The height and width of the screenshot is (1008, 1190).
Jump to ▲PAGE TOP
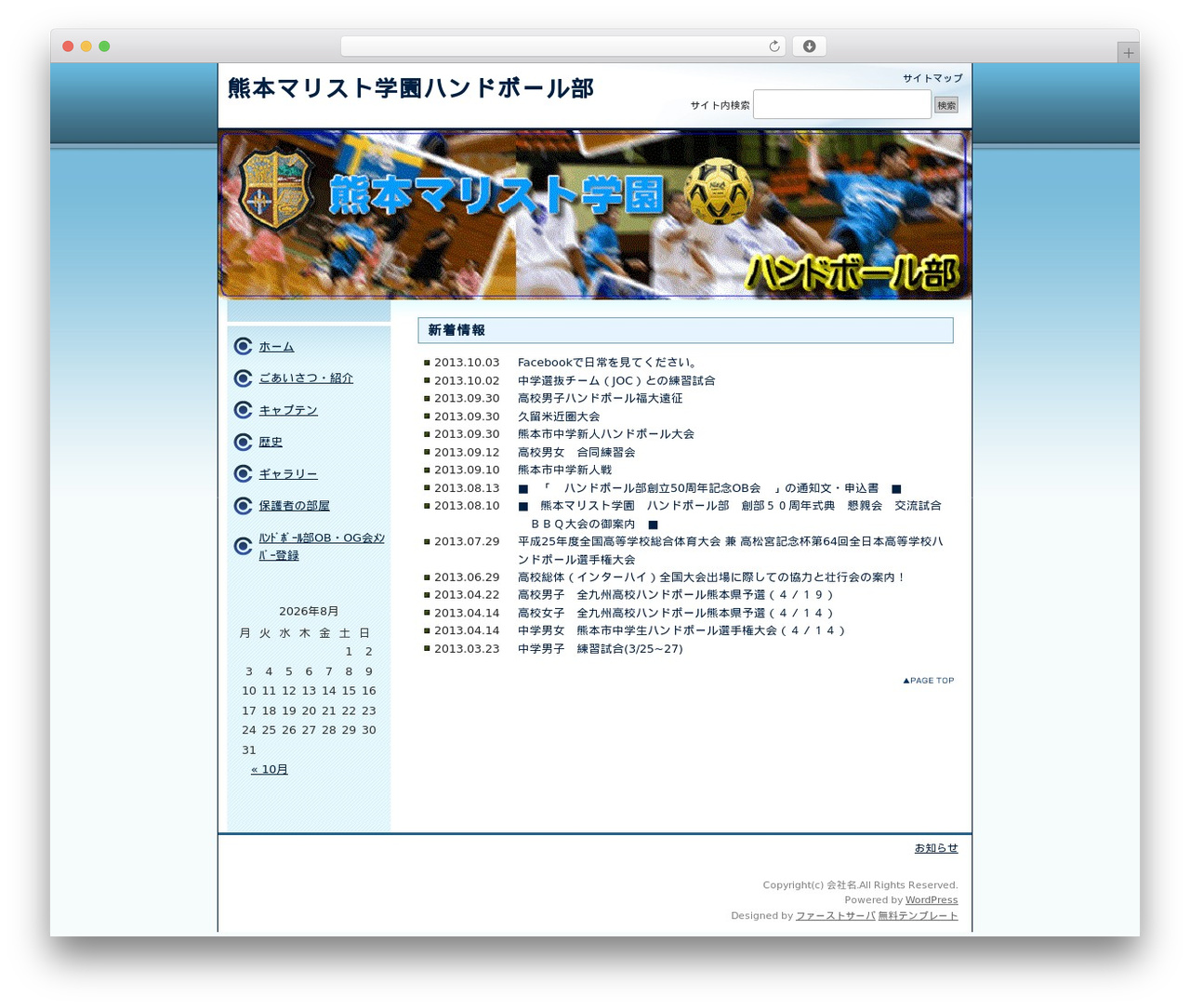point(928,681)
